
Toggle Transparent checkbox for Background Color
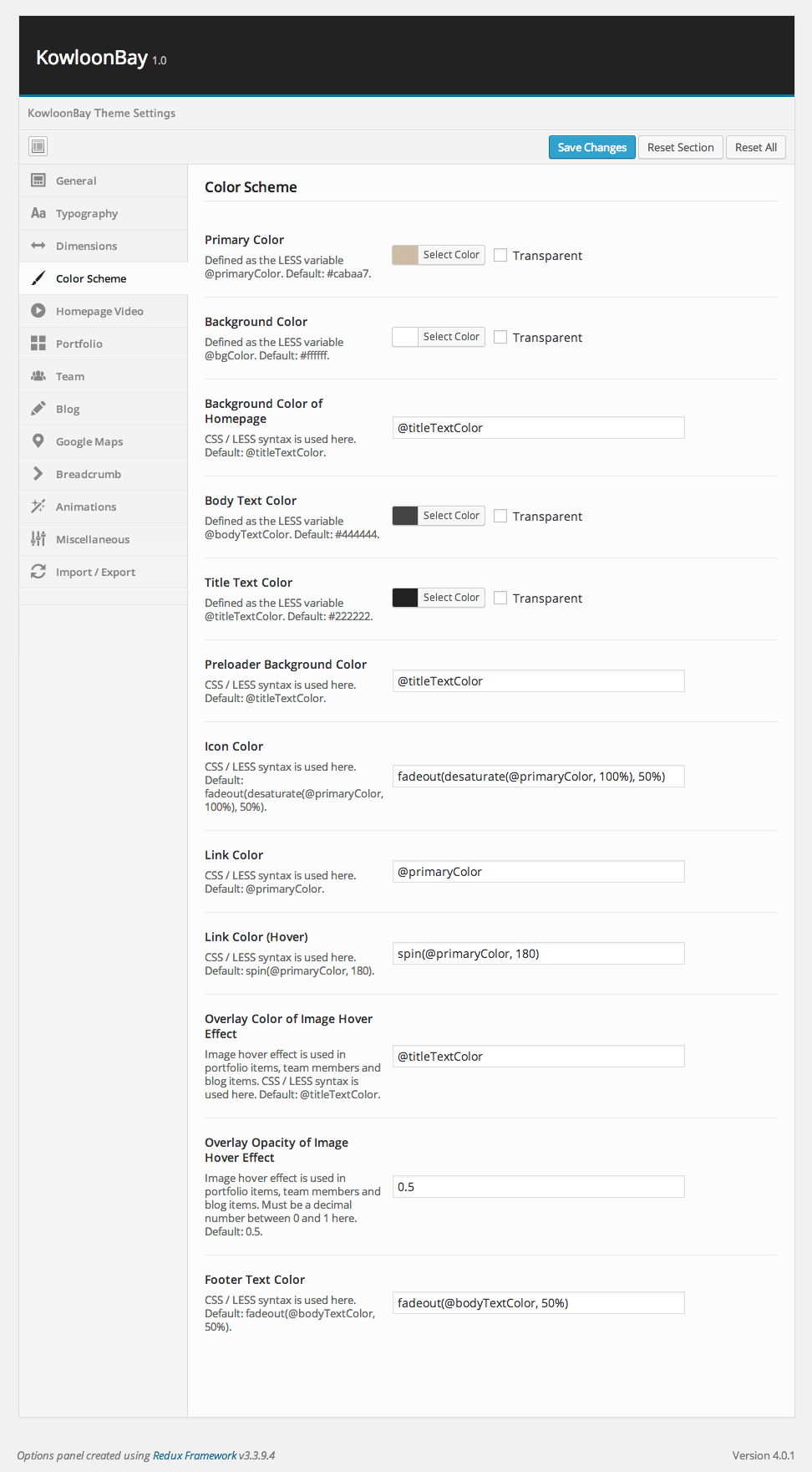point(500,338)
